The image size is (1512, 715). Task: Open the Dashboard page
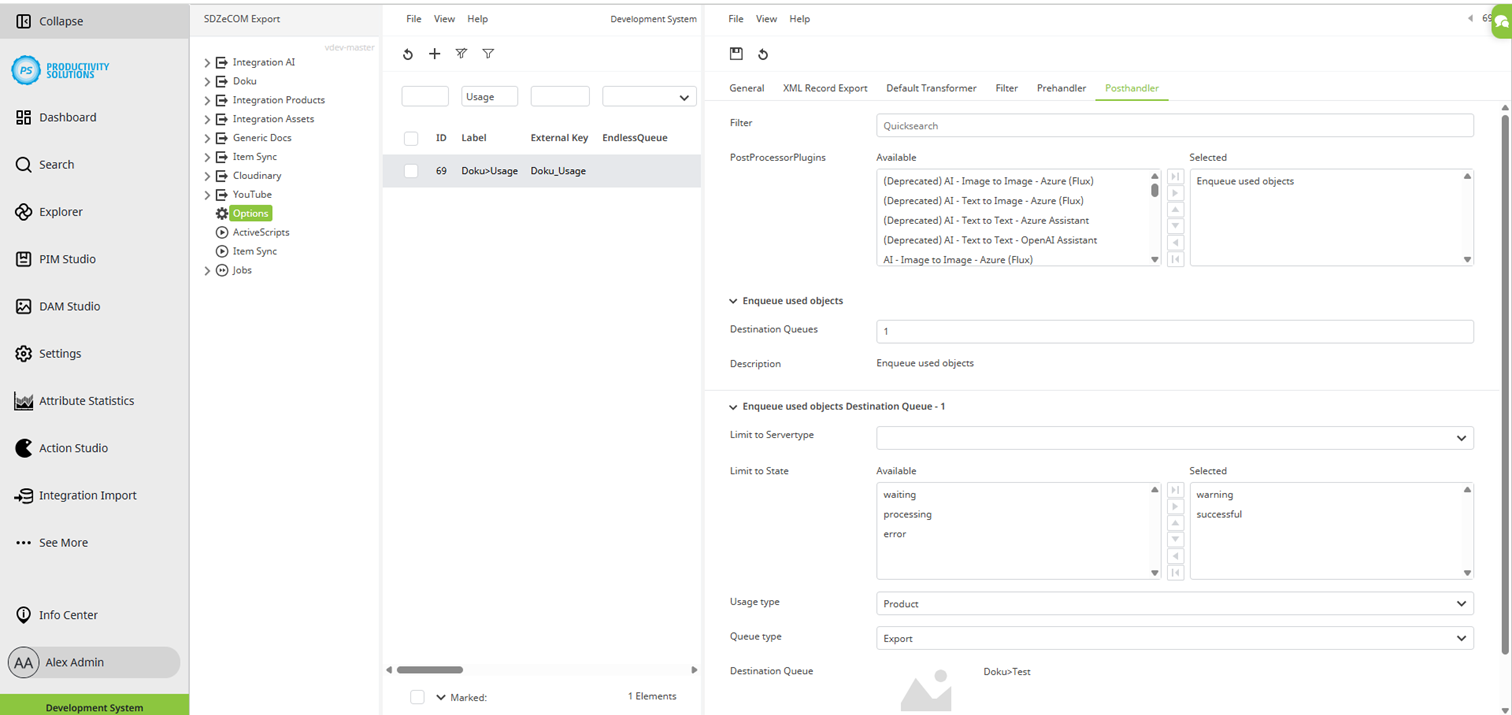57,117
